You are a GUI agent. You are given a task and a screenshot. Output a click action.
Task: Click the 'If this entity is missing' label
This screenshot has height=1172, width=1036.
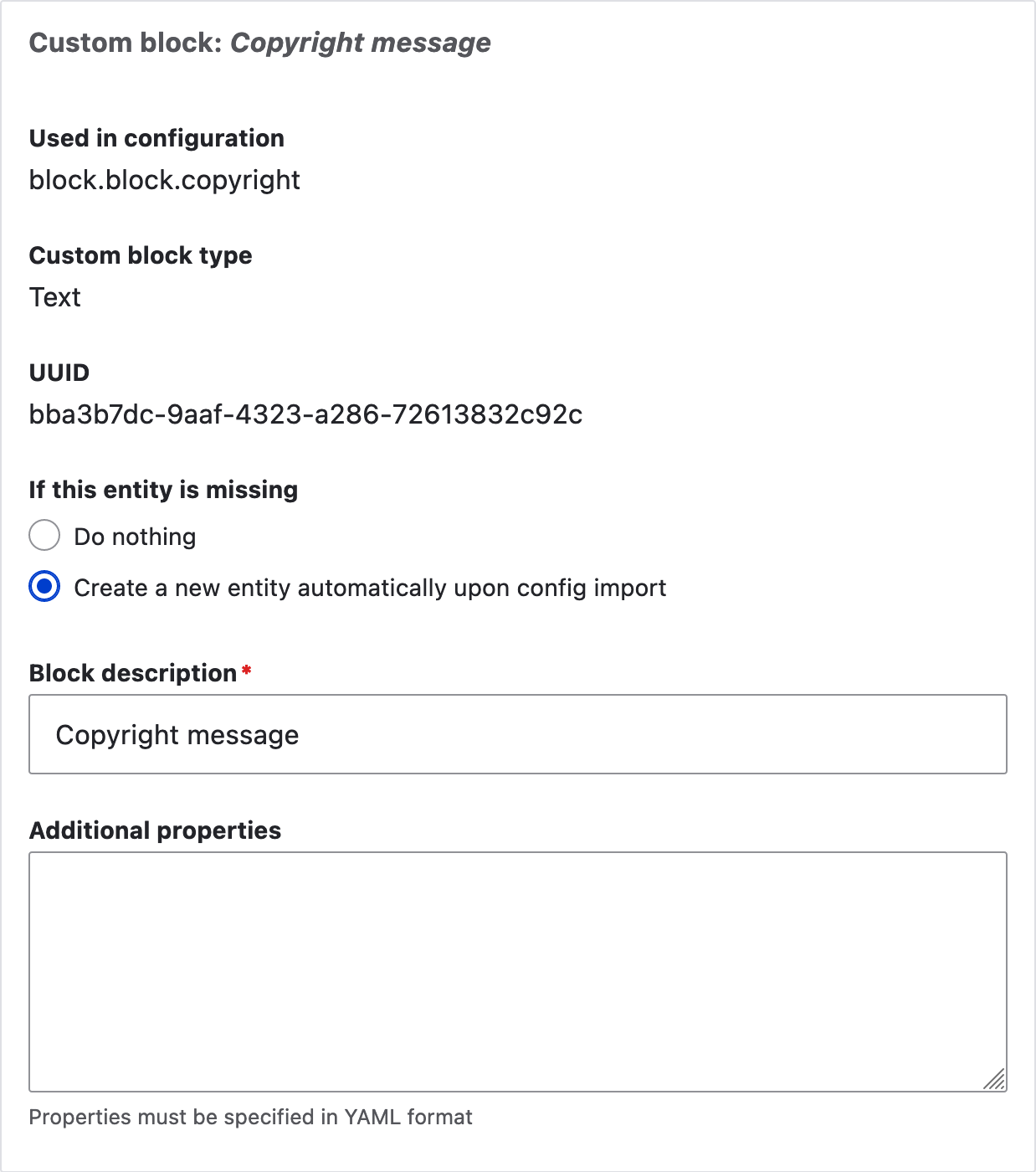(163, 489)
